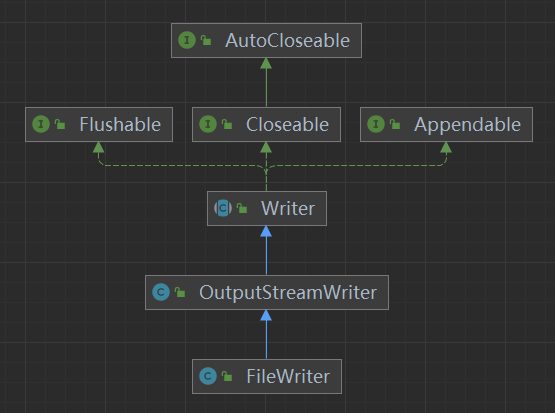The image size is (555, 413).
Task: Click the public lock icon beside Closeable
Action: point(227,124)
